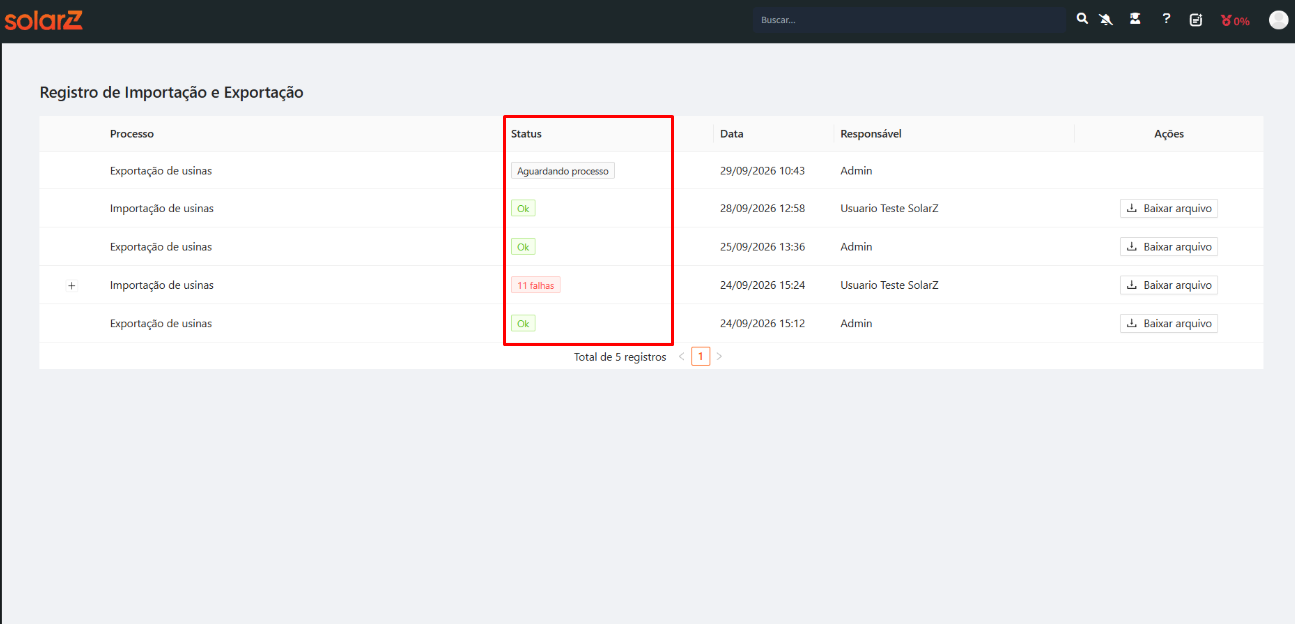Screen dimensions: 1295x624
Task: Click the news note icon with sparkle
Action: tap(1196, 20)
